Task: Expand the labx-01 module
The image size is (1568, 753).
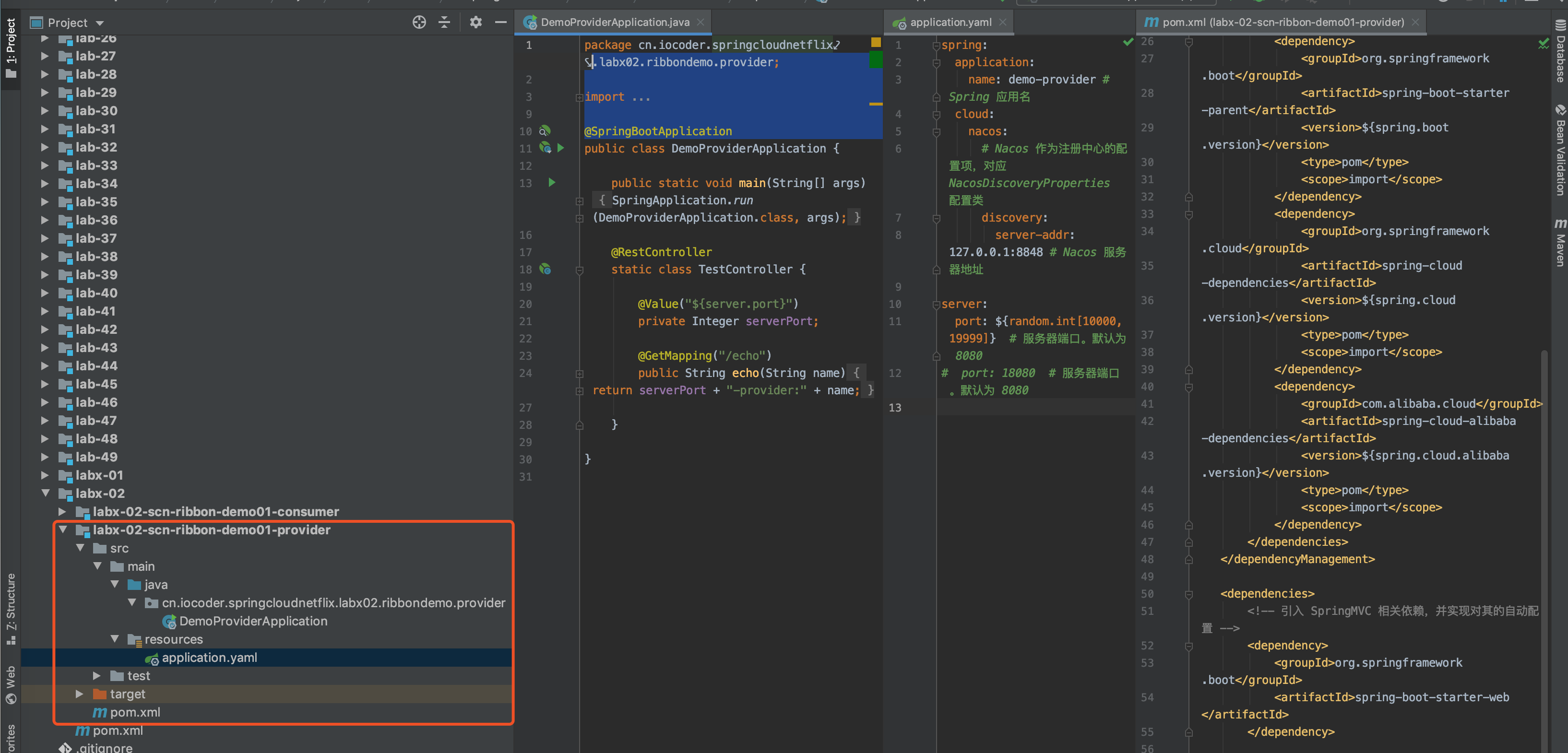Action: [45, 475]
